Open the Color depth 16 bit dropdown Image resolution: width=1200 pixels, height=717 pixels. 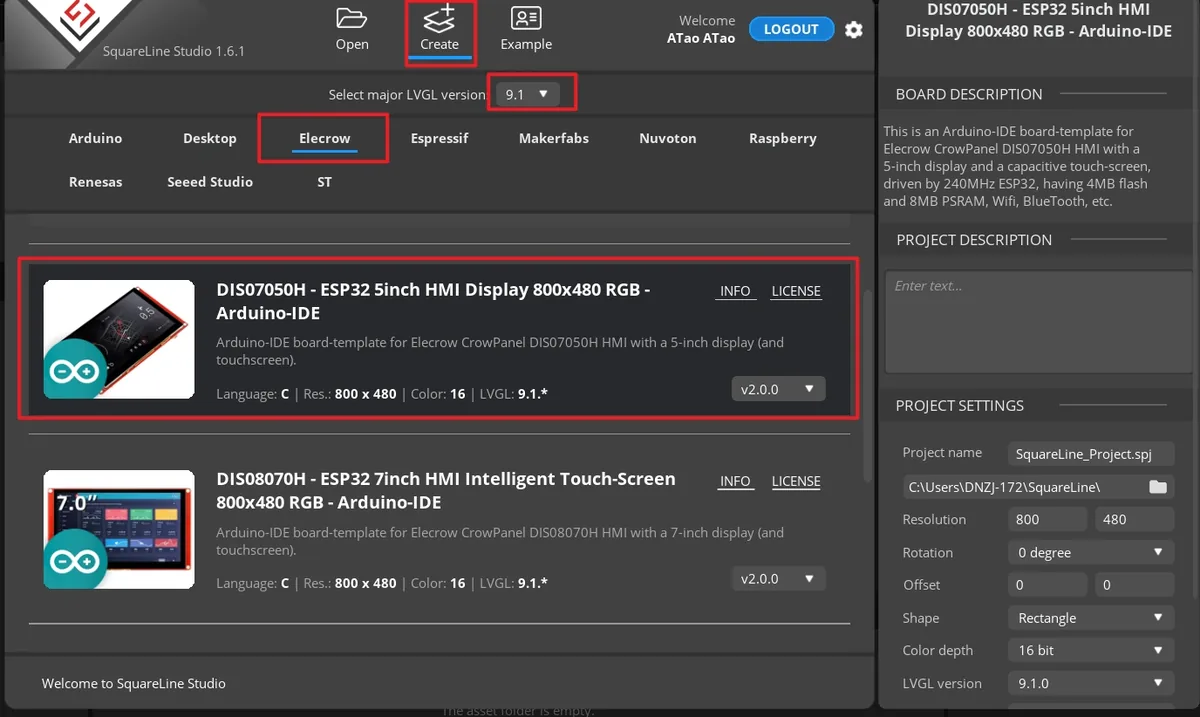click(x=1091, y=650)
